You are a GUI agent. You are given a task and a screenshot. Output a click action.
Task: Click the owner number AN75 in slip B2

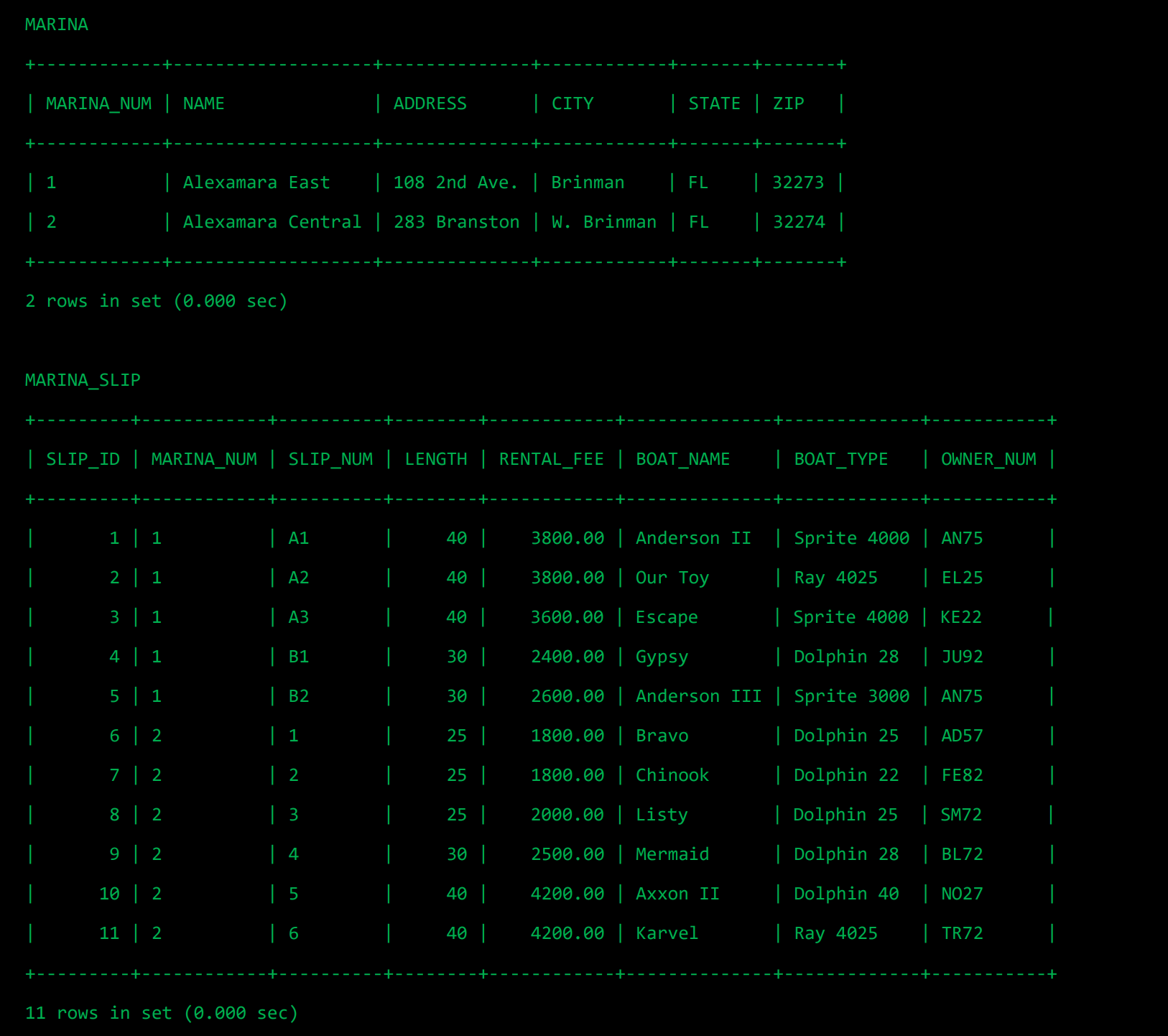click(961, 695)
